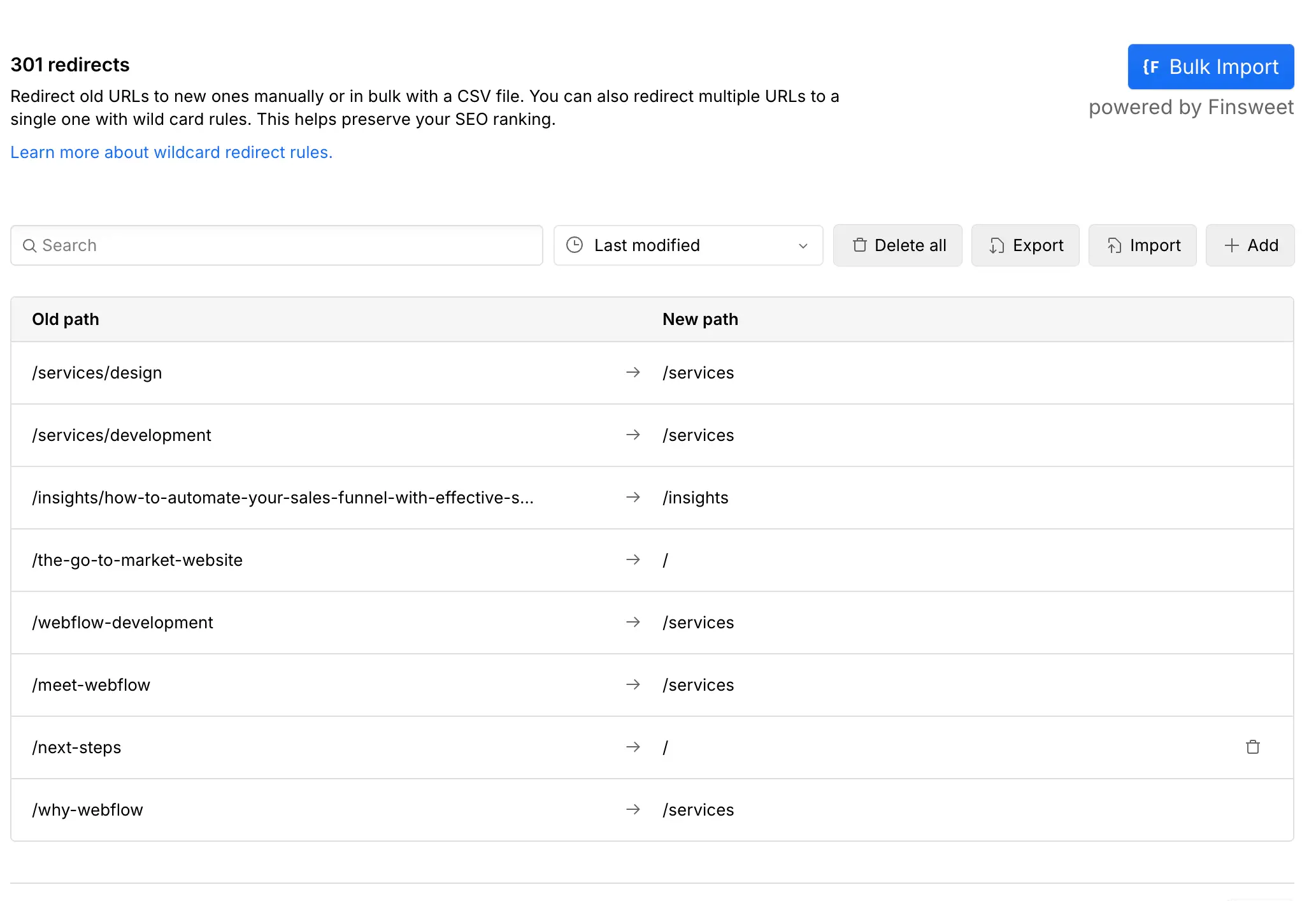
Task: Open the Last modified sort dropdown
Action: [x=688, y=245]
